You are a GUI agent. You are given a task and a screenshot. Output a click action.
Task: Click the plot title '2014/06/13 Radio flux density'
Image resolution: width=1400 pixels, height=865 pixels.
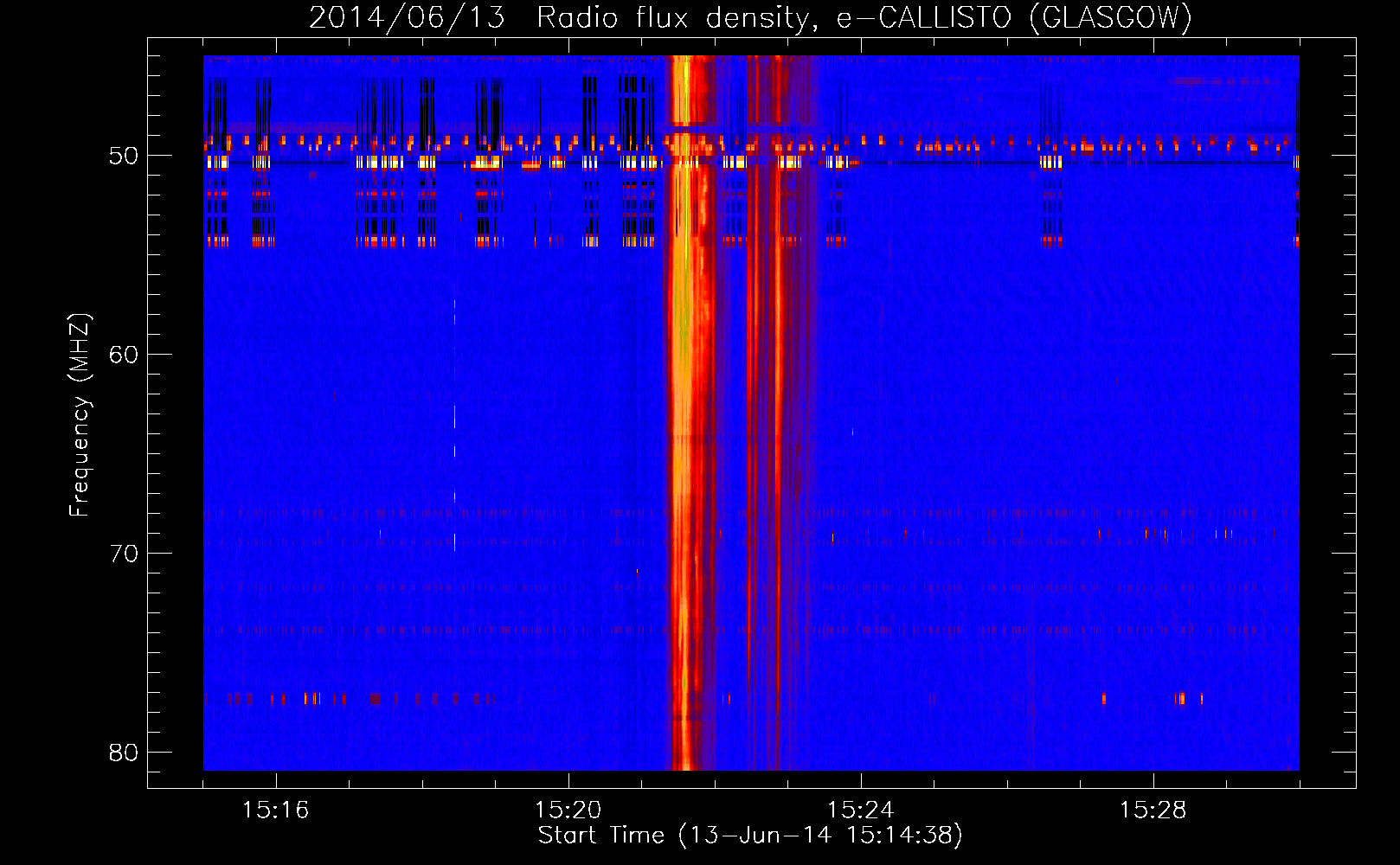(x=561, y=17)
